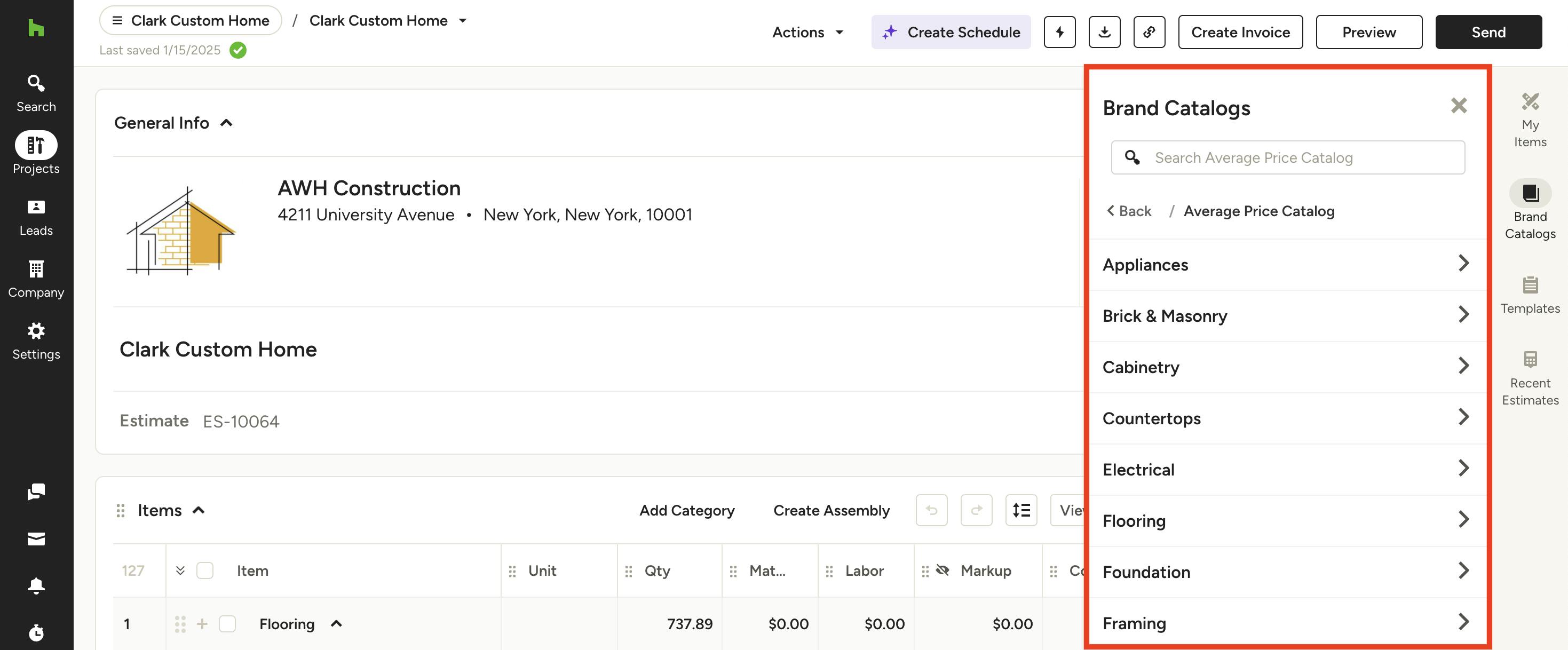Screen dimensions: 1568x650
Task: Click the row height spacing icon
Action: (1021, 510)
